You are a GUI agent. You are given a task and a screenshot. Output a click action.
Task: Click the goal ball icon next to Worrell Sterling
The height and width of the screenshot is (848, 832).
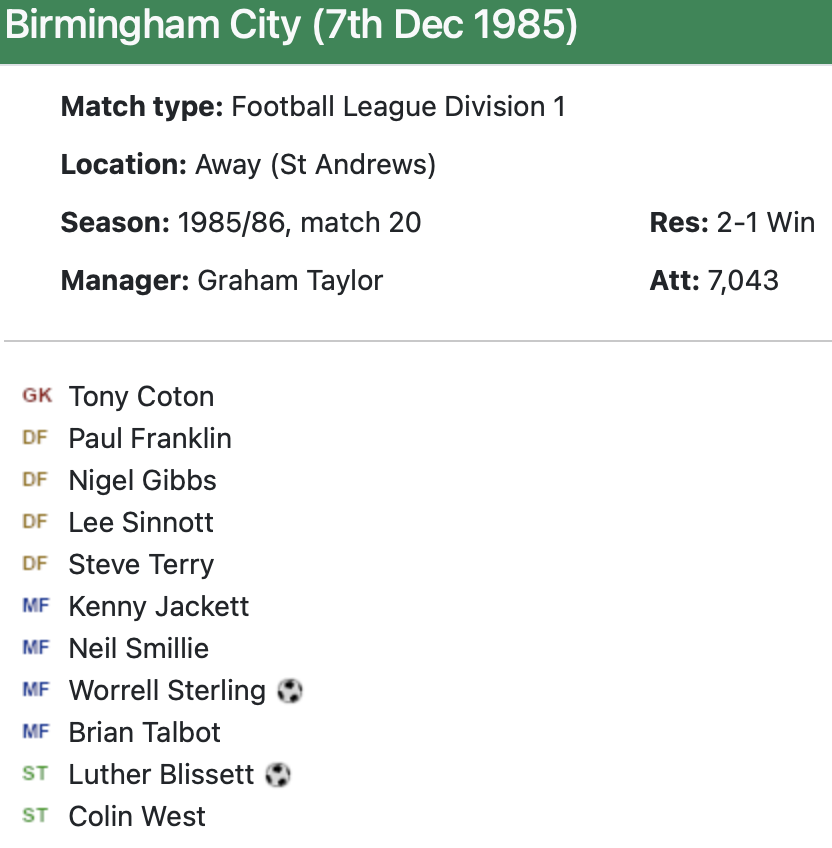(289, 690)
